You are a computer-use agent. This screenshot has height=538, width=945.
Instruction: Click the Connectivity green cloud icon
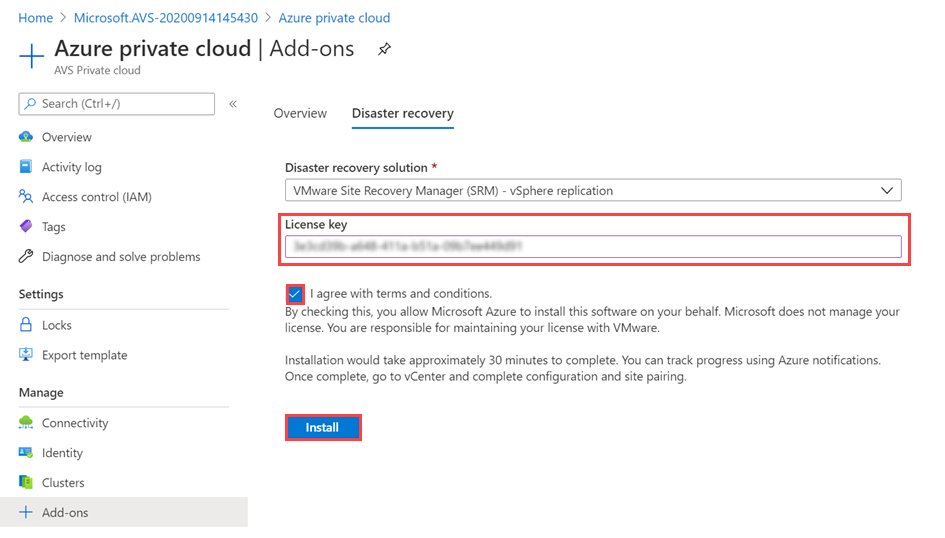click(x=26, y=422)
